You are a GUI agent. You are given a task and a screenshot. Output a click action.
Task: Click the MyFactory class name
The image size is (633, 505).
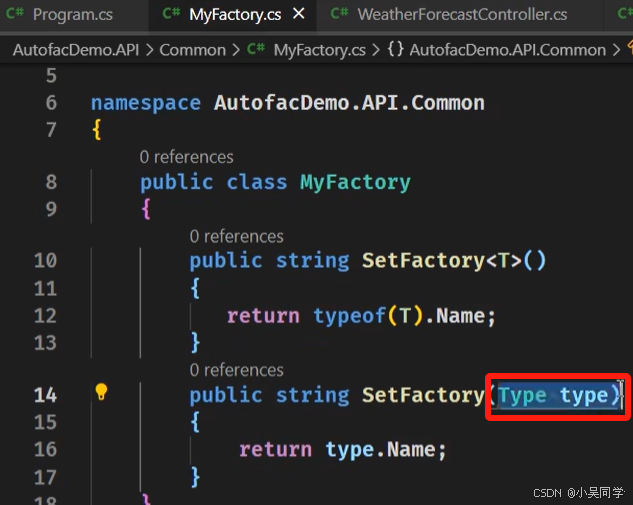pos(355,182)
